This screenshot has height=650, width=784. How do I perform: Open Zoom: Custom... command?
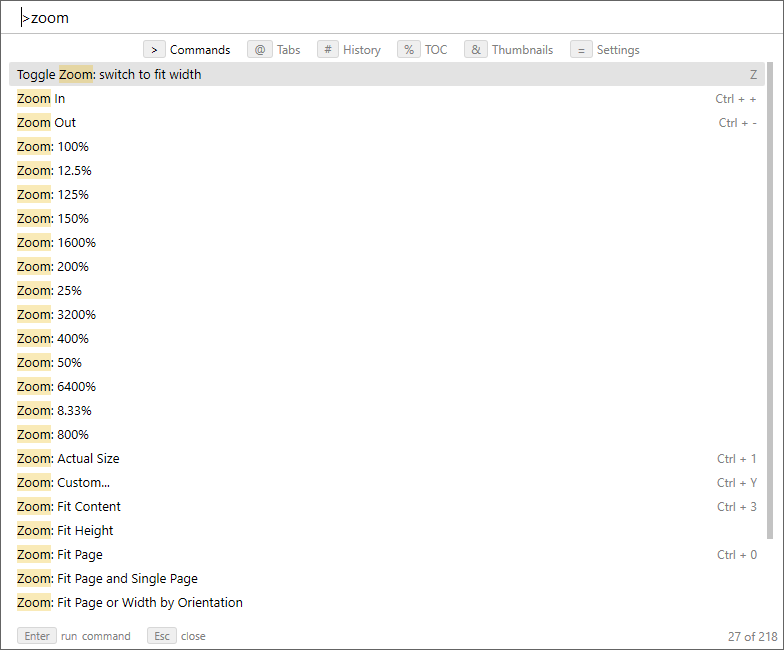click(x=387, y=482)
